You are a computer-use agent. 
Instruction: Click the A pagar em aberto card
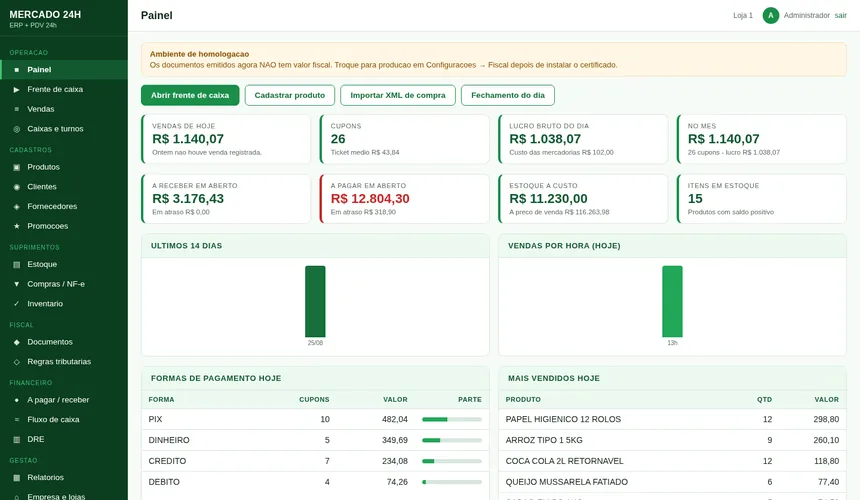pyautogui.click(x=404, y=199)
